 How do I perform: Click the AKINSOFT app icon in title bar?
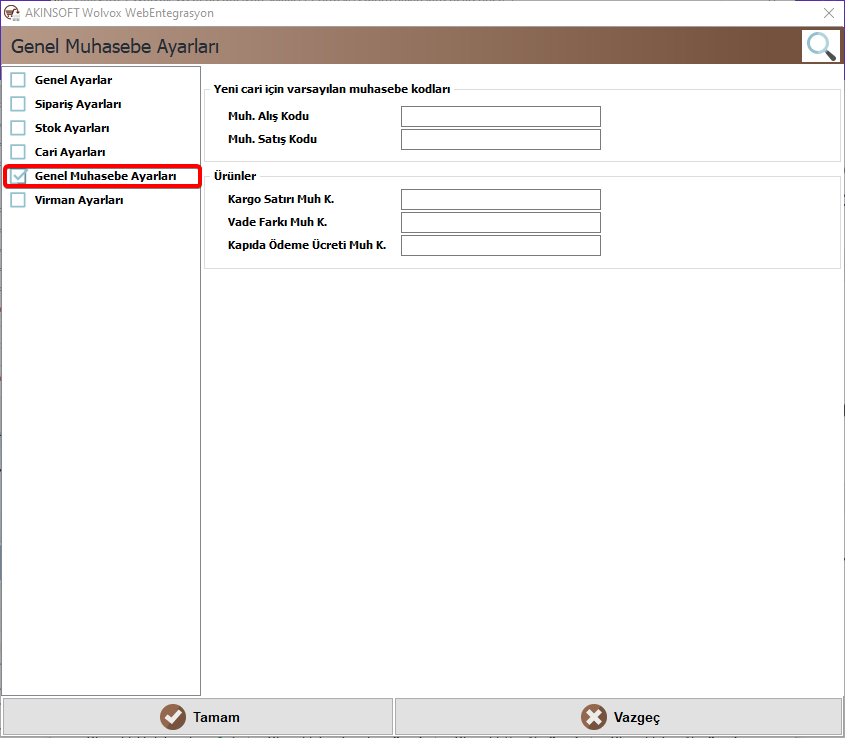coord(12,12)
